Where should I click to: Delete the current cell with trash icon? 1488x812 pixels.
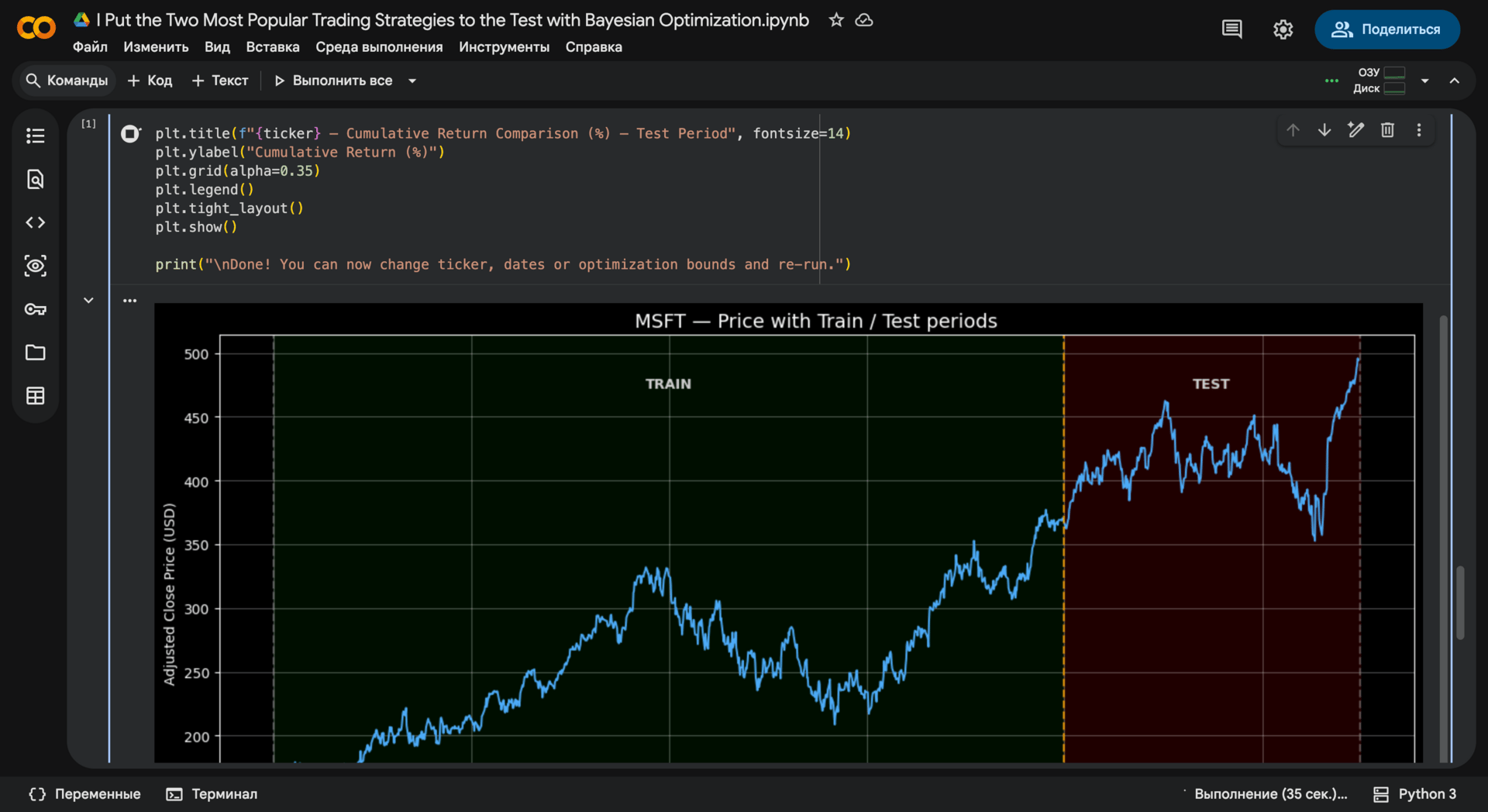click(x=1387, y=130)
